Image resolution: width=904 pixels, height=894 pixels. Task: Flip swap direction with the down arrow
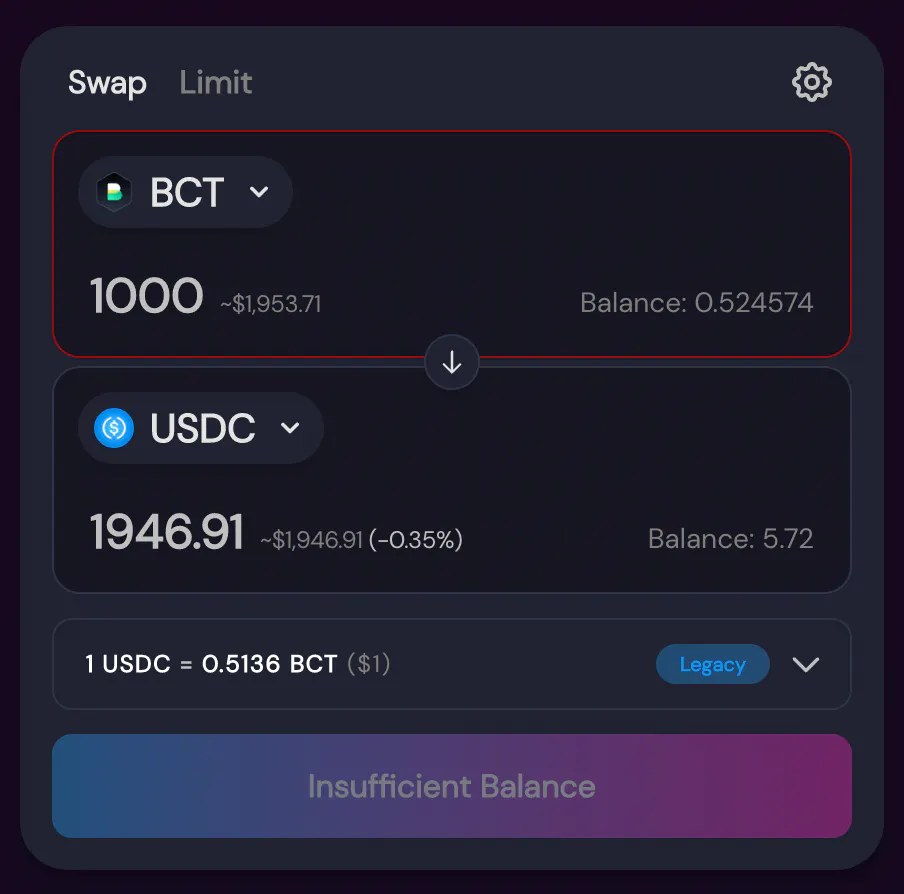click(452, 363)
